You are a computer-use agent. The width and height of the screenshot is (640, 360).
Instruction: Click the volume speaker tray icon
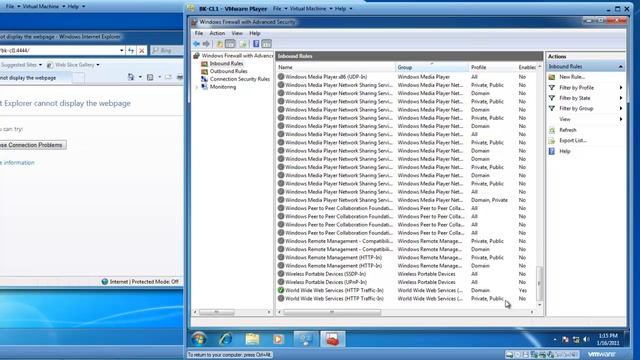pos(587,339)
